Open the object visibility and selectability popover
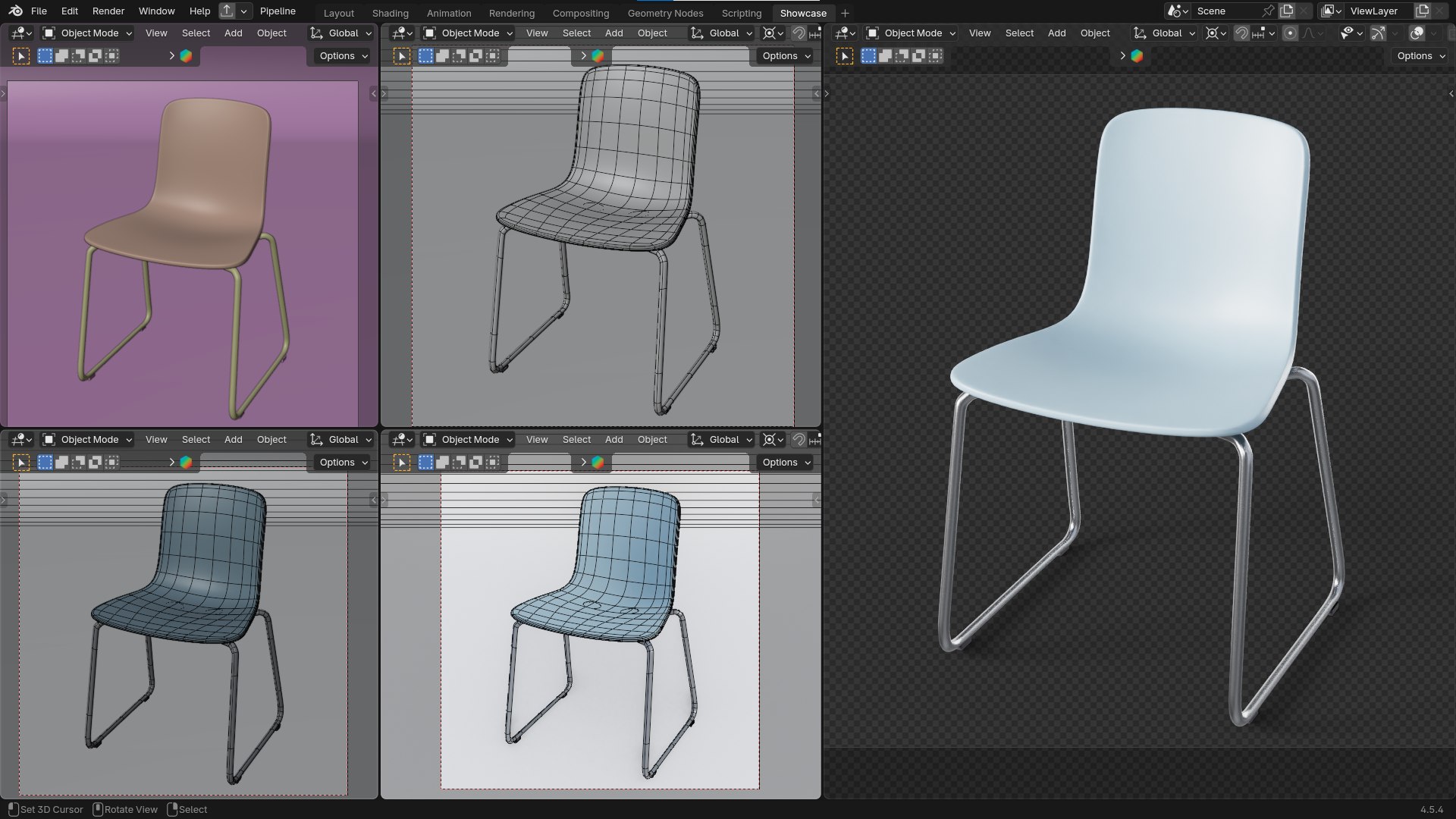Viewport: 1456px width, 819px height. coord(1351,33)
